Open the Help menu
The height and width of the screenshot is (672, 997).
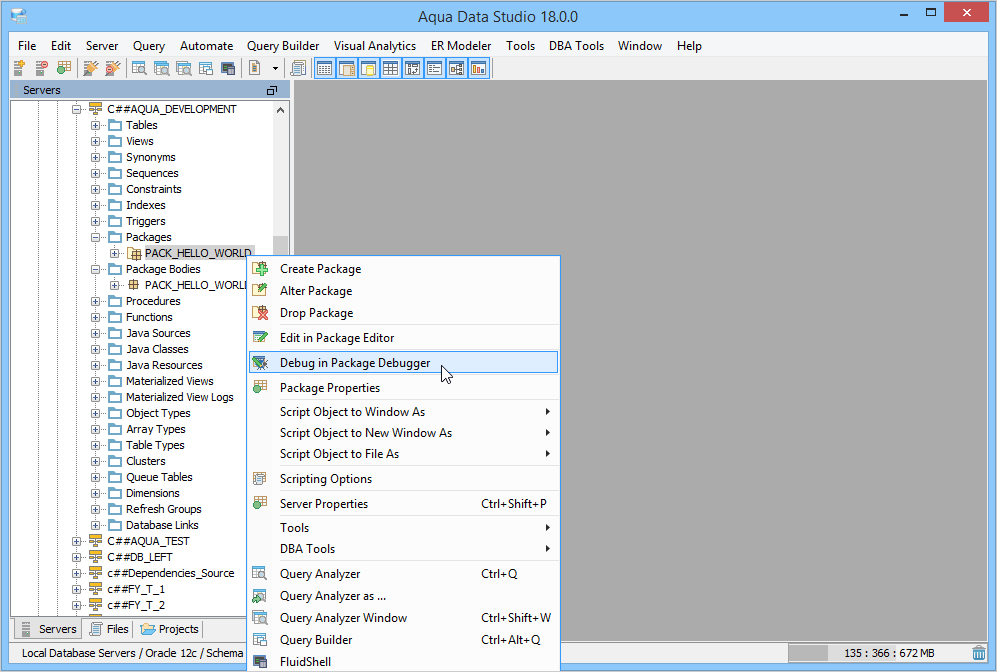click(689, 46)
